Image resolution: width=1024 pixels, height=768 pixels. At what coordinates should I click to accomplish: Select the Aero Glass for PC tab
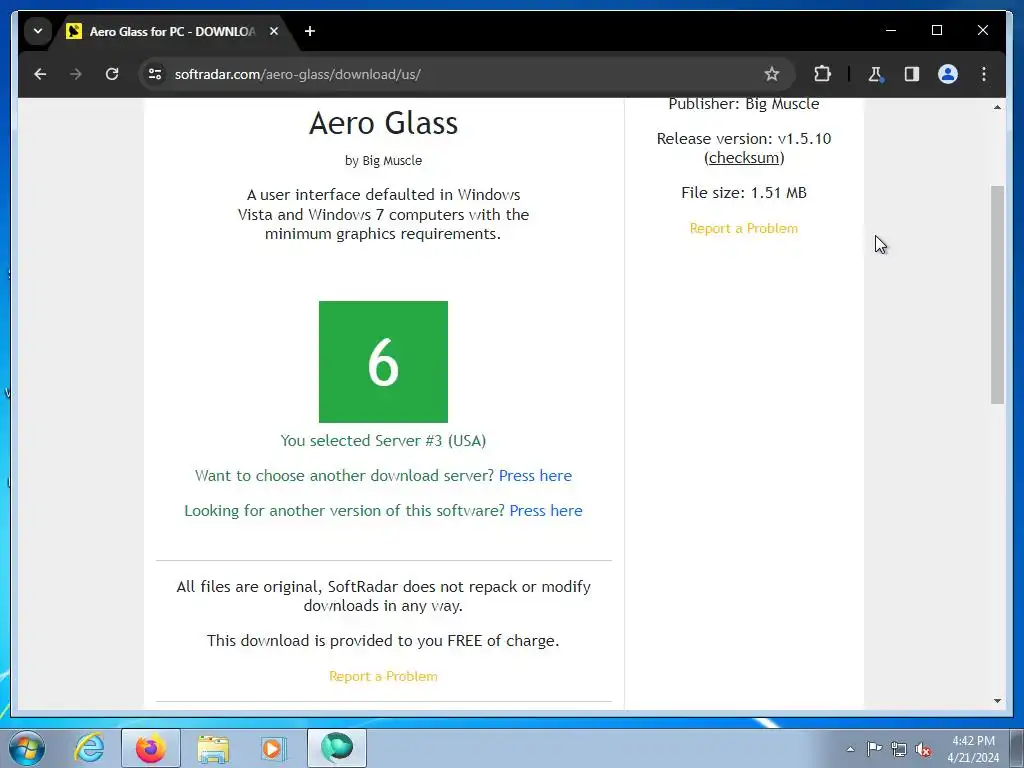point(172,31)
